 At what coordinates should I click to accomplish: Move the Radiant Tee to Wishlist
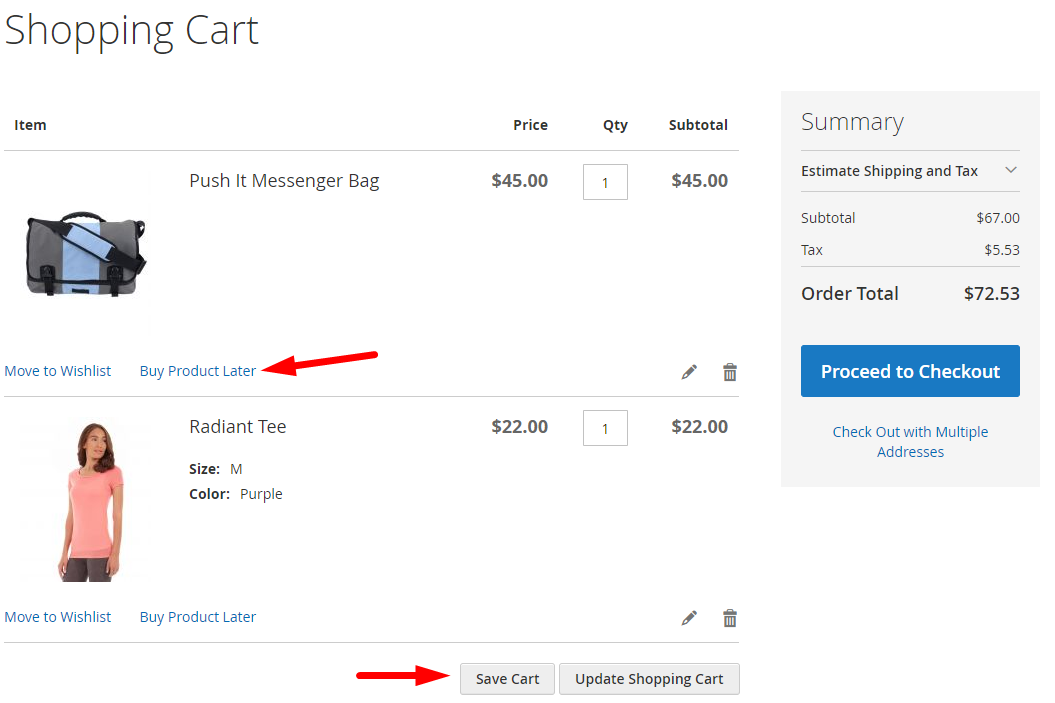[x=58, y=617]
